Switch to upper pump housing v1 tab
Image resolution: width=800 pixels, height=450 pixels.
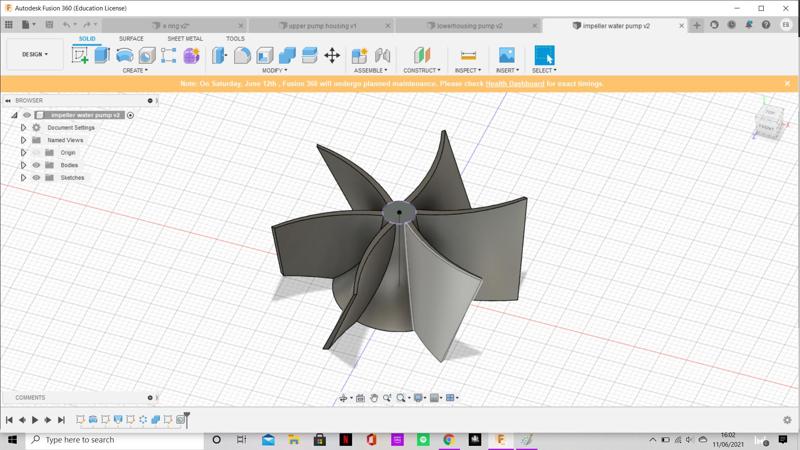coord(320,26)
